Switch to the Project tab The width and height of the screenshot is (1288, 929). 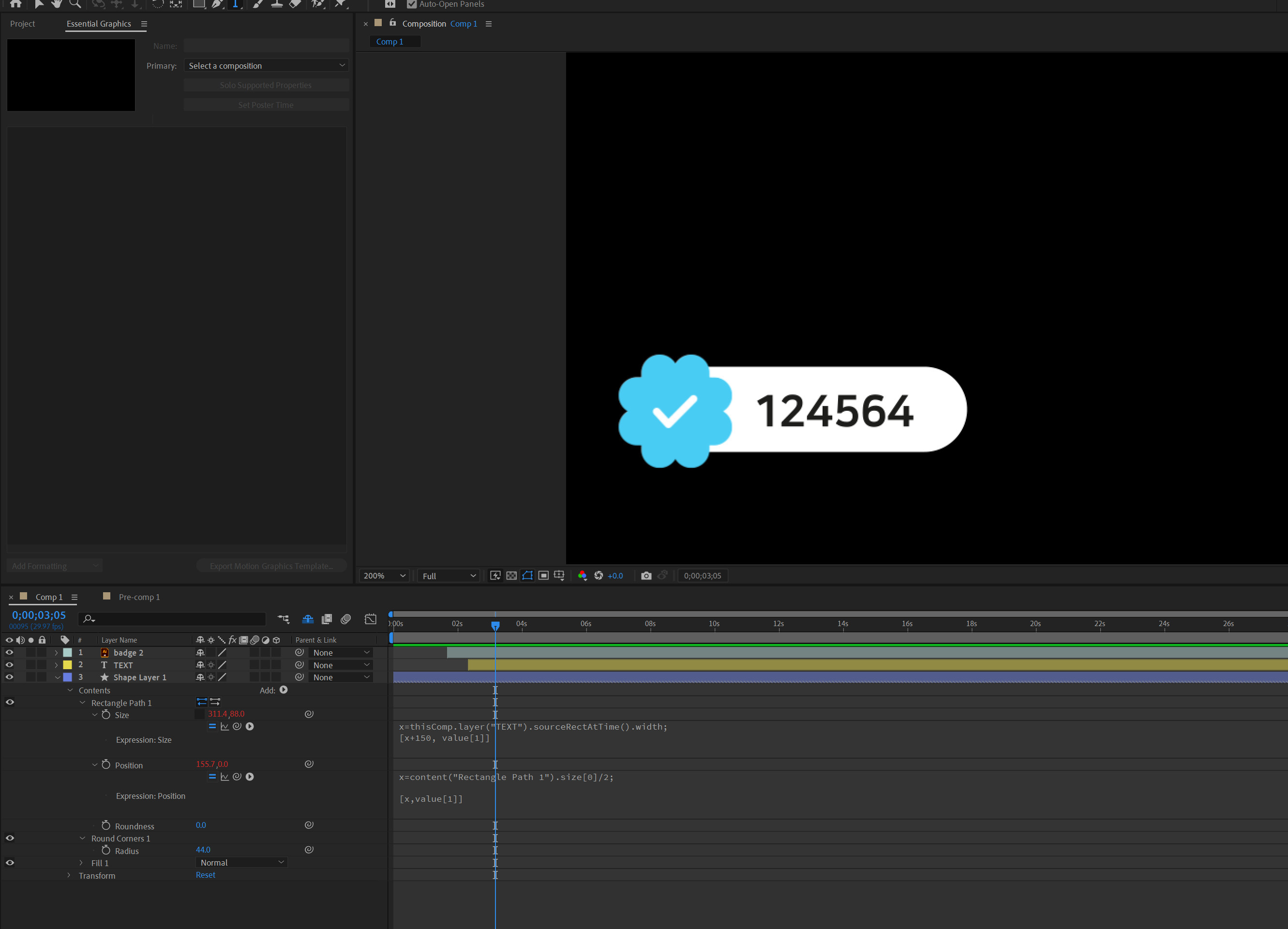pos(22,23)
